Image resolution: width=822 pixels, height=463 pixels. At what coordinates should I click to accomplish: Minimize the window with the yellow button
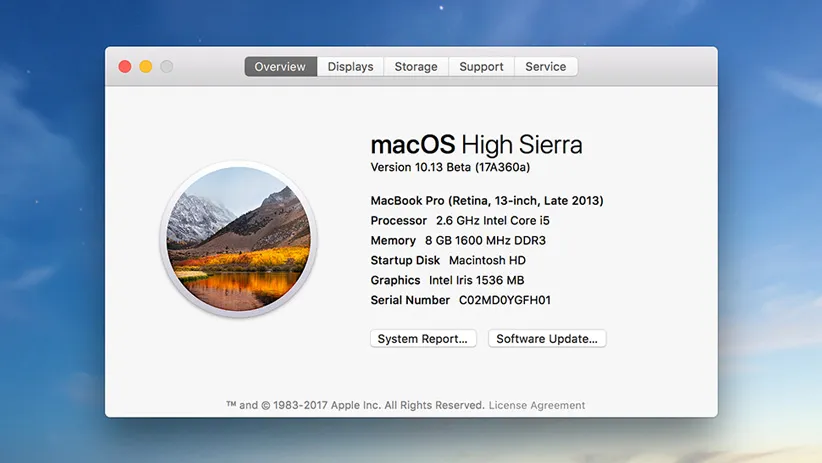pos(146,67)
